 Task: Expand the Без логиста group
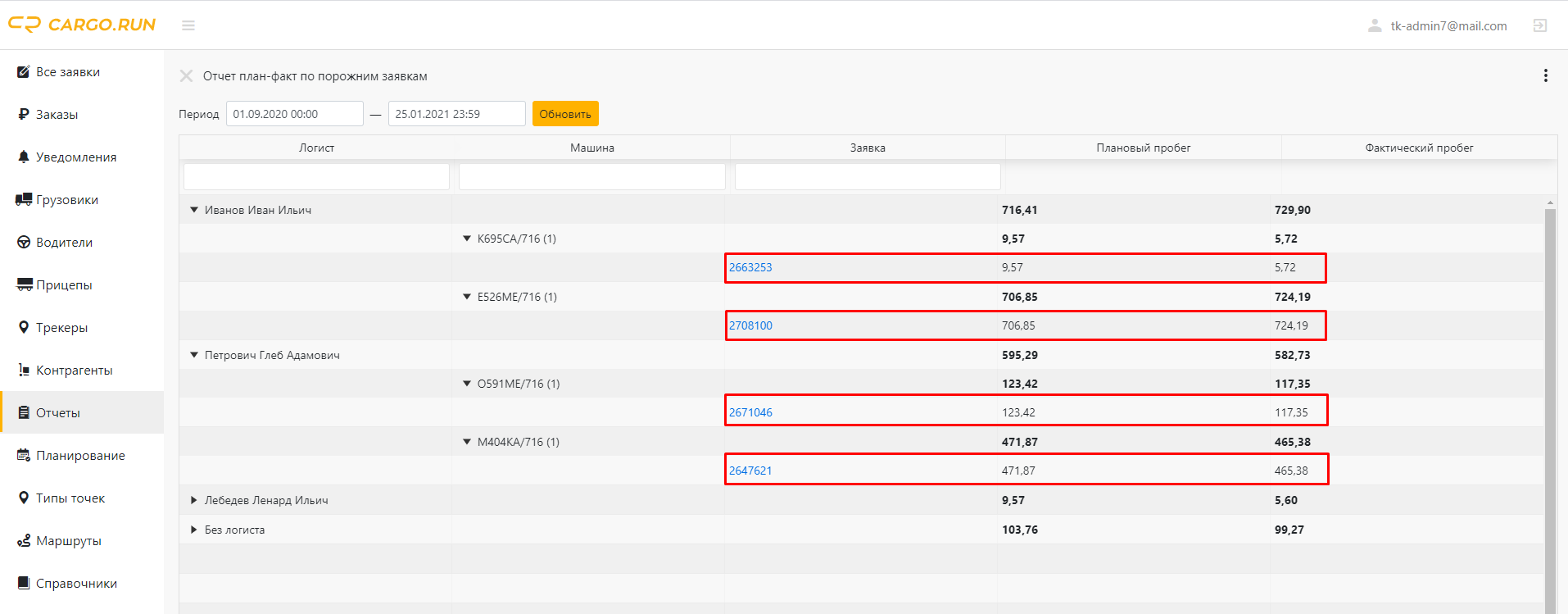tap(194, 530)
